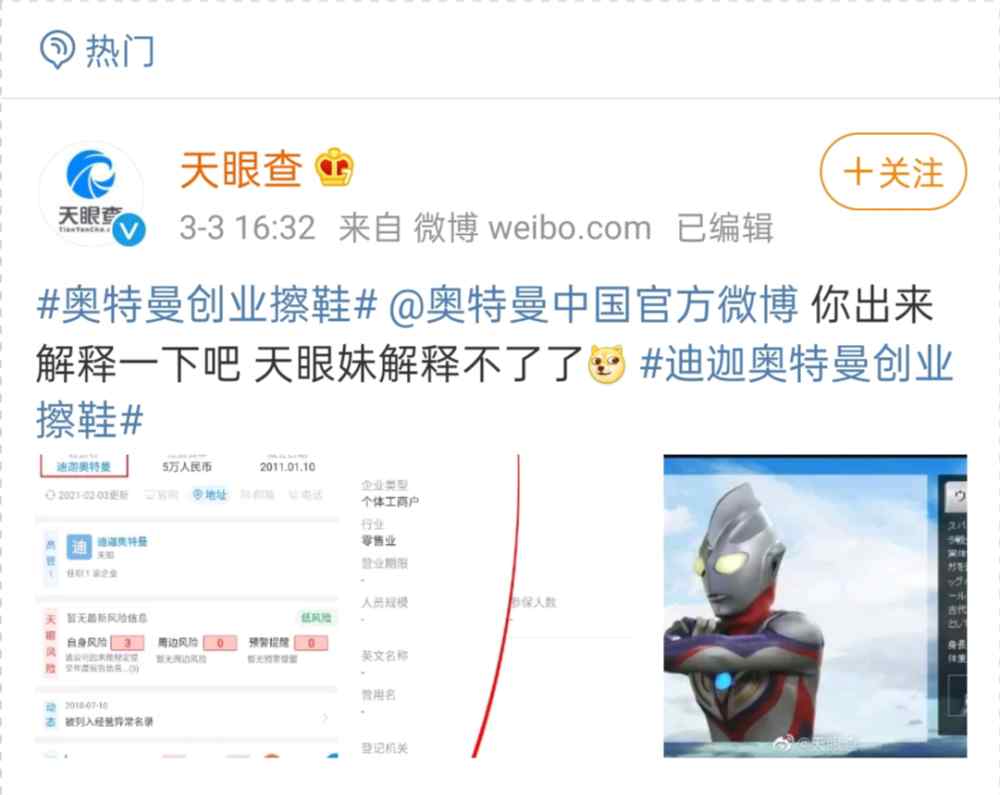Tap the blue verified V badge

pos(129,230)
